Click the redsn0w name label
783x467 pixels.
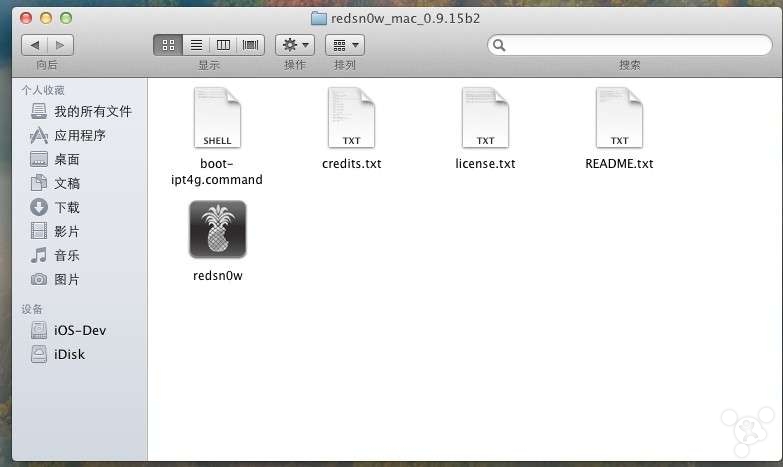tap(218, 276)
